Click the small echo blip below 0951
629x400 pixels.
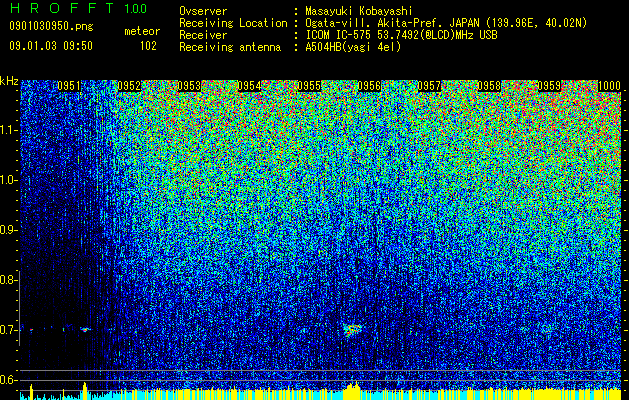(85, 330)
